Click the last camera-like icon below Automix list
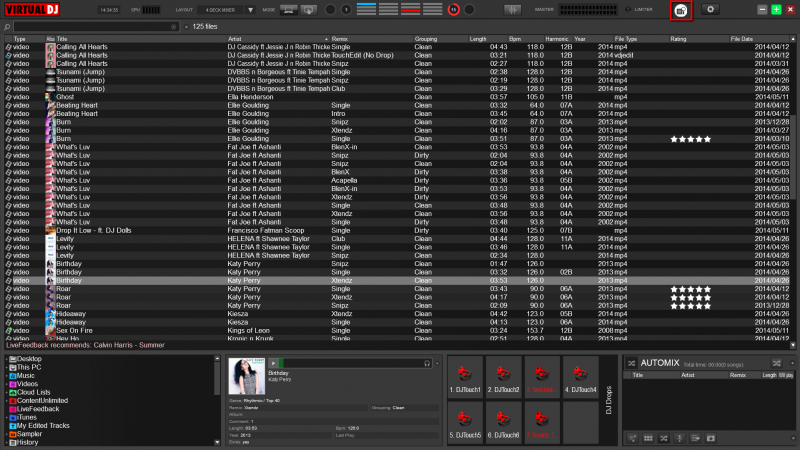 click(x=711, y=438)
